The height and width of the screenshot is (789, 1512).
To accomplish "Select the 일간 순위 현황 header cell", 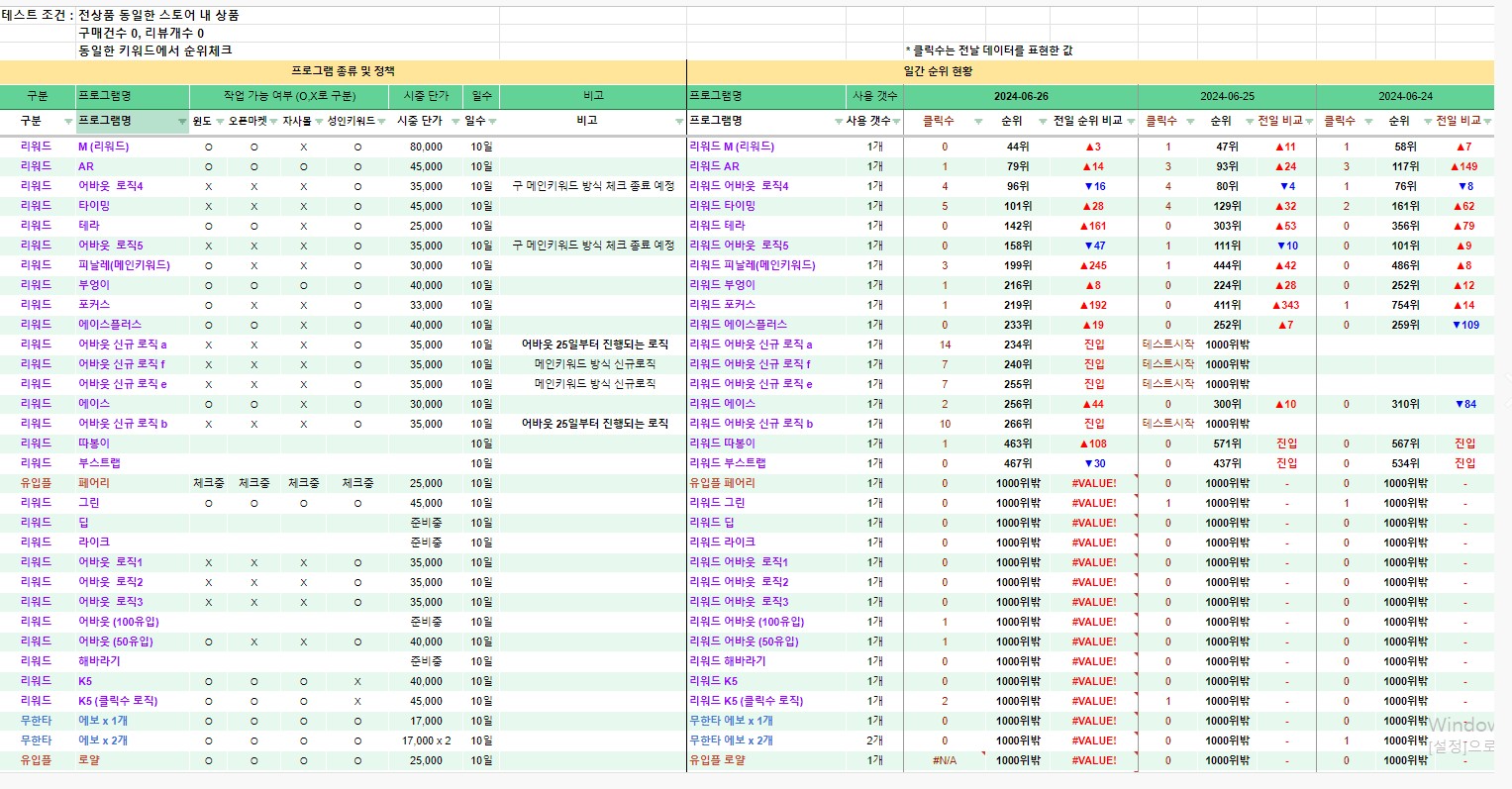I will pyautogui.click(x=1090, y=71).
